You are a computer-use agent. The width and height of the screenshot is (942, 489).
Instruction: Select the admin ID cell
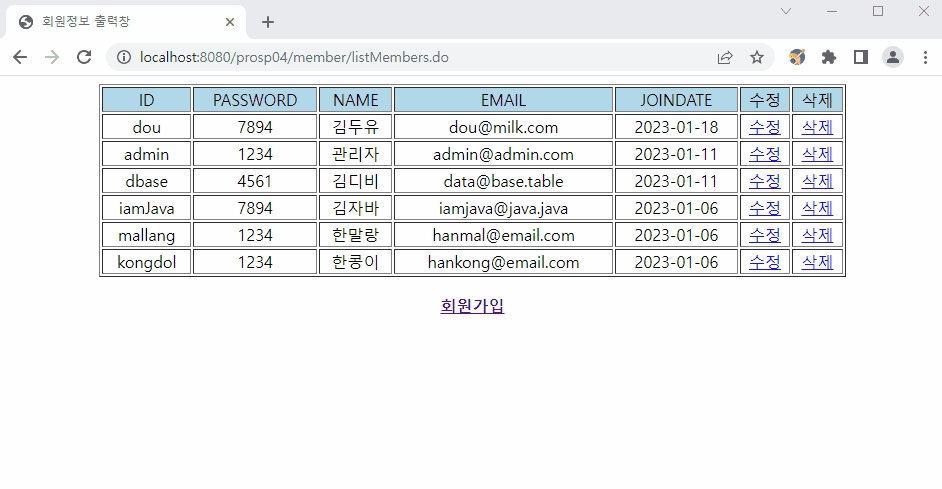tap(147, 154)
